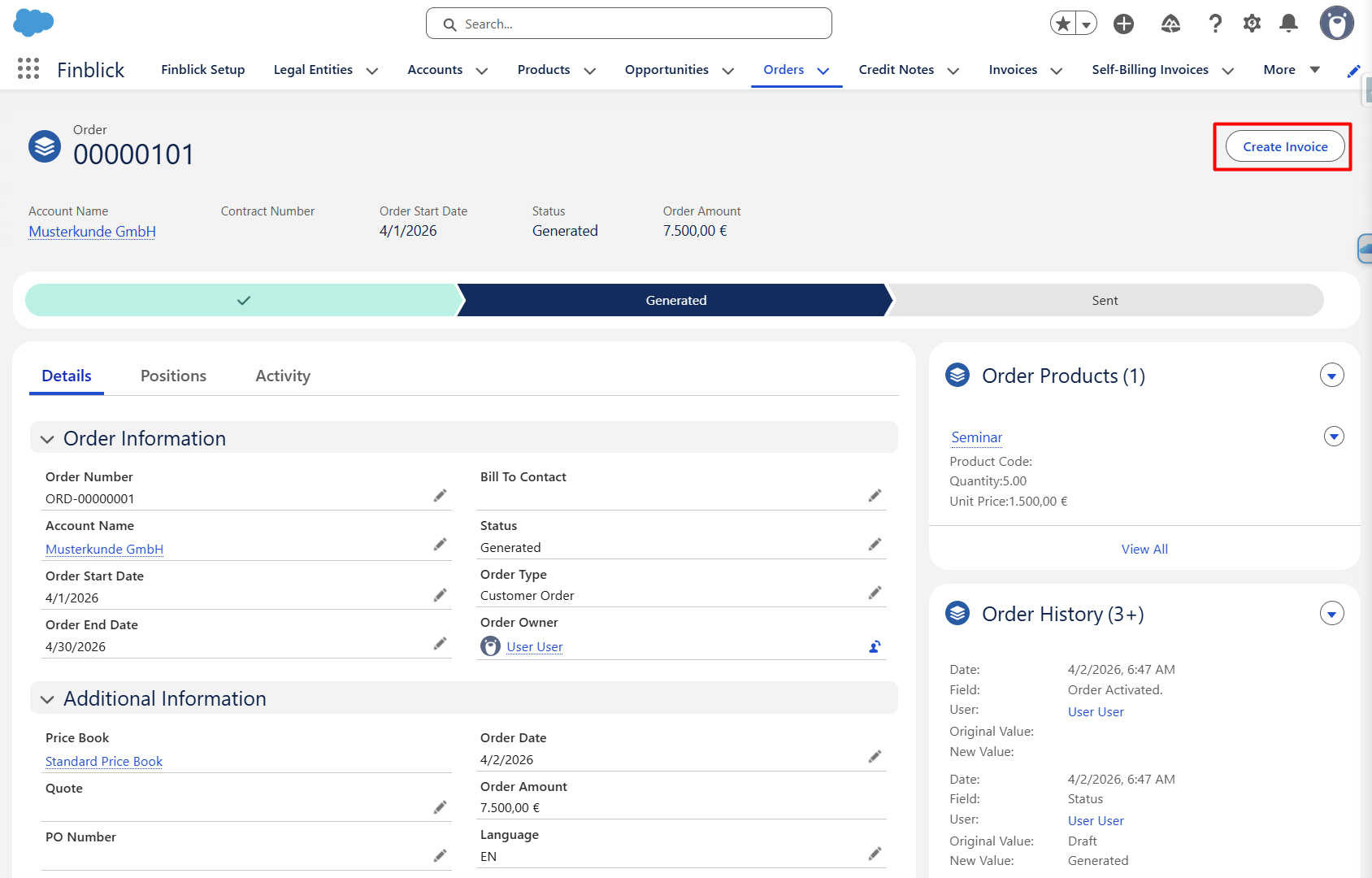
Task: Select the completed path stage with checkmark
Action: pos(243,300)
